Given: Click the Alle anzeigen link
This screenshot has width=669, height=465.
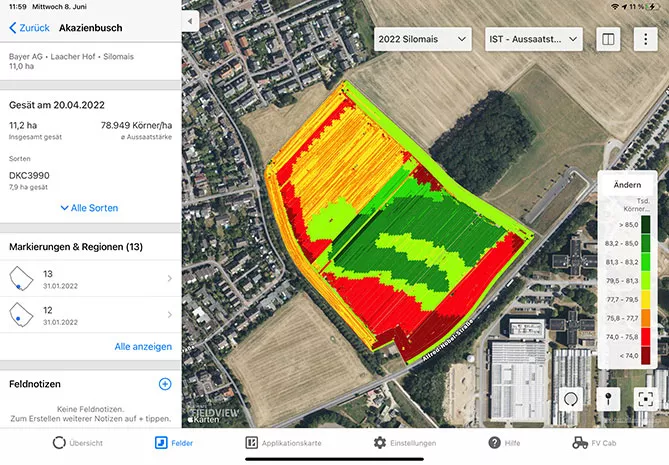Looking at the screenshot, I should (143, 347).
